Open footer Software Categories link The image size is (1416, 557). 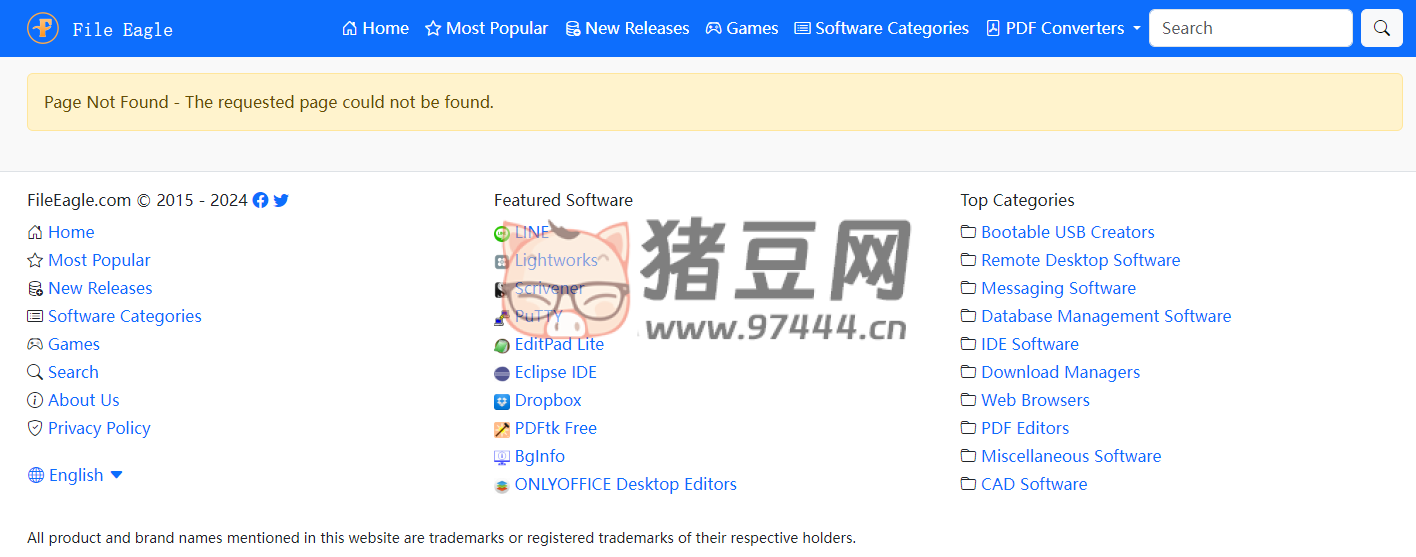pyautogui.click(x=125, y=316)
